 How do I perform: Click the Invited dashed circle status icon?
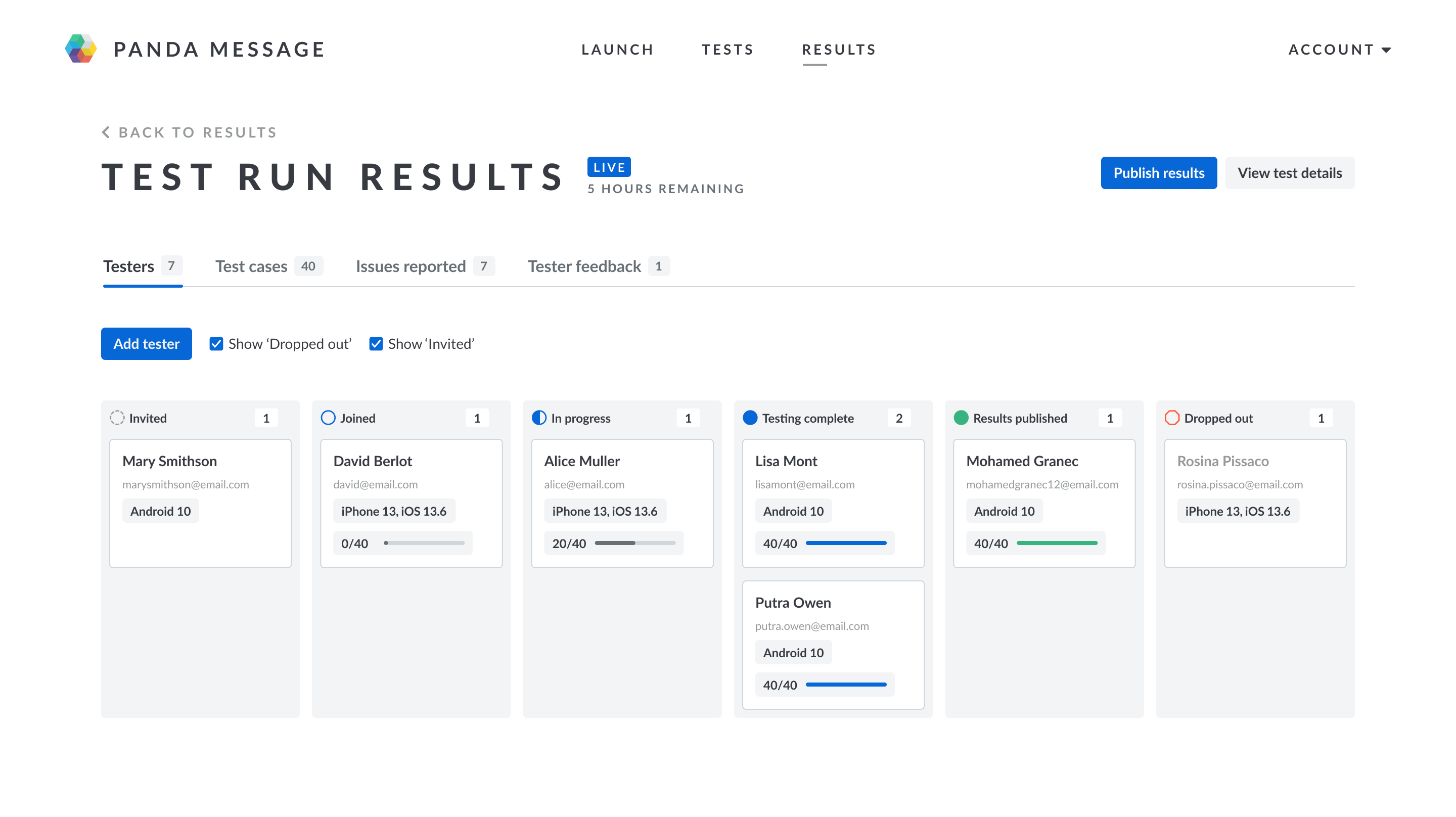click(x=117, y=418)
